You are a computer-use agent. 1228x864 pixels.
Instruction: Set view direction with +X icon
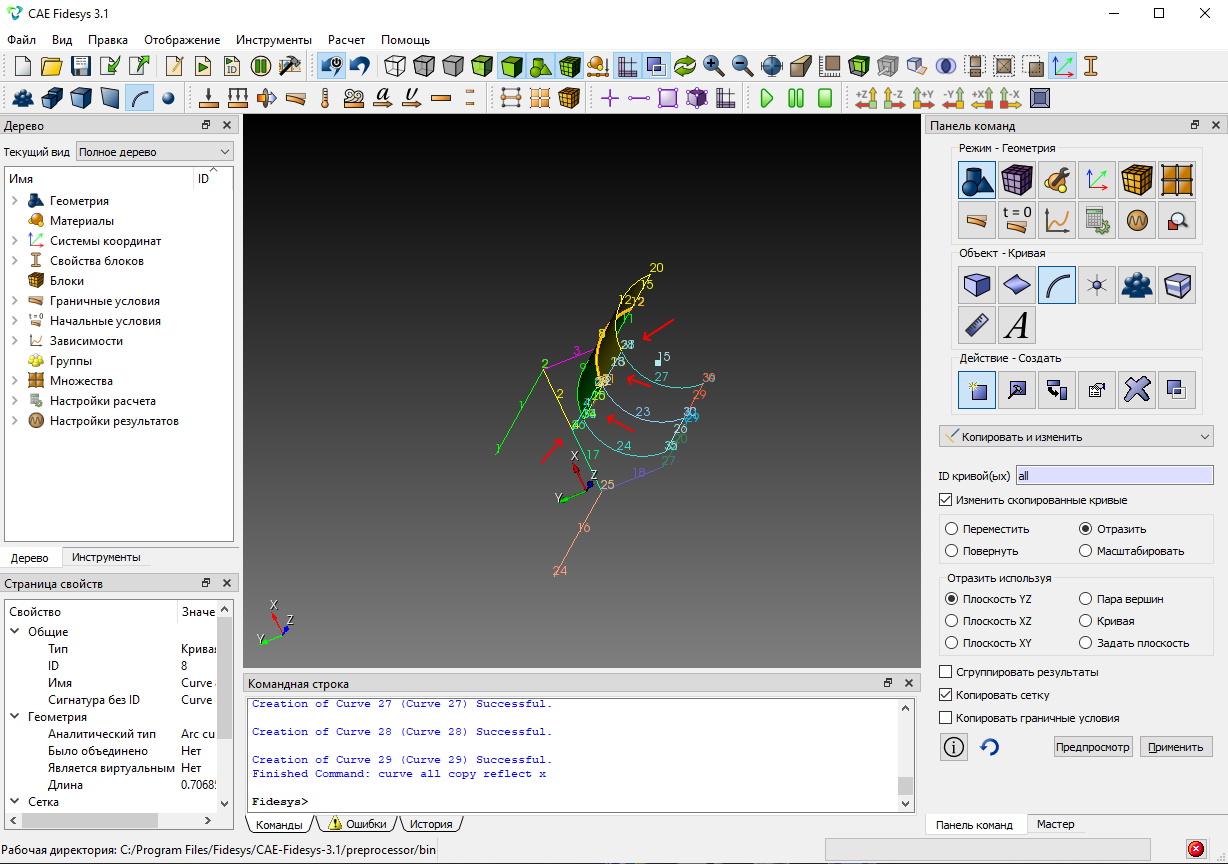tap(982, 98)
